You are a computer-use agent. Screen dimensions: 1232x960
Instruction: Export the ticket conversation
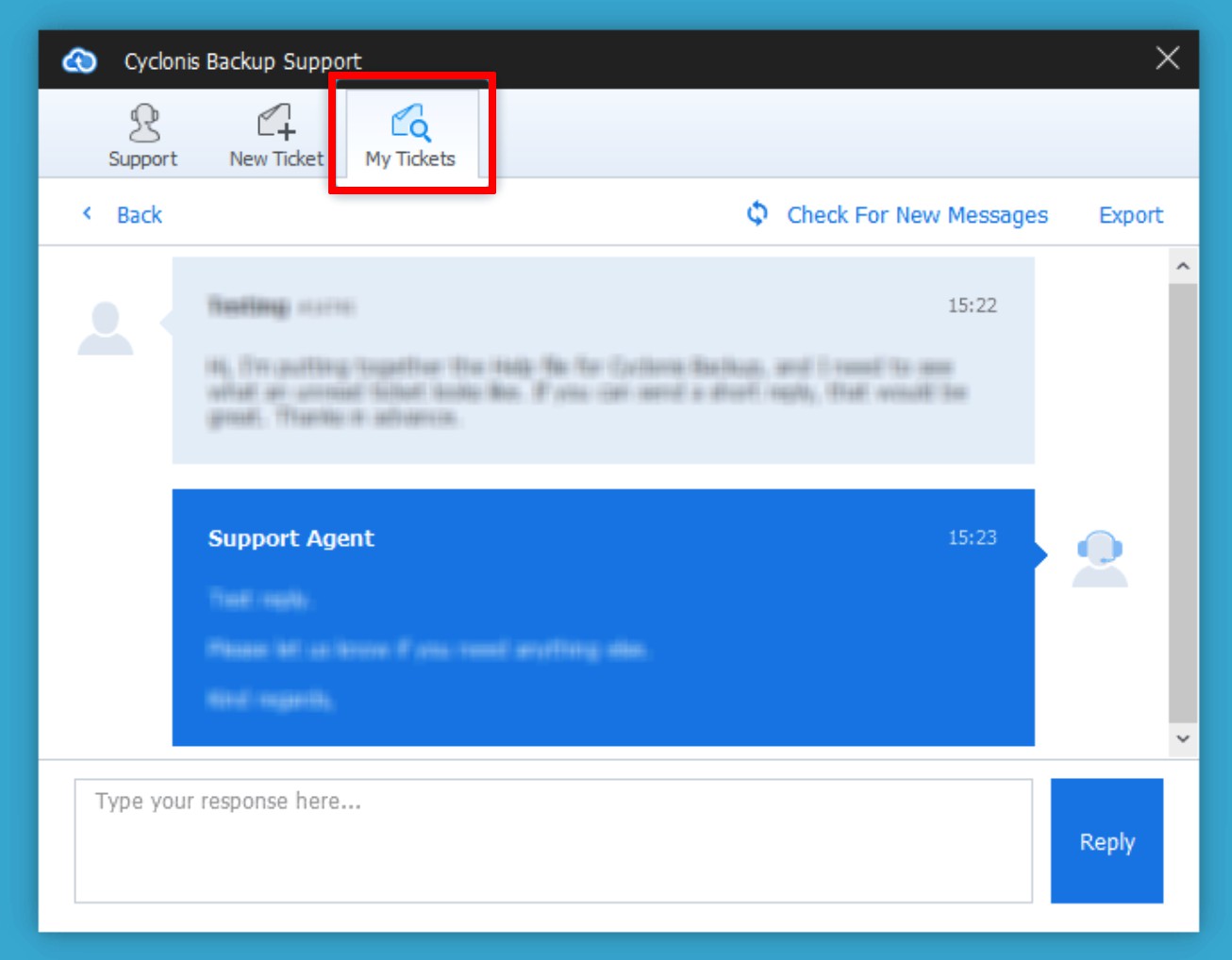pos(1130,215)
